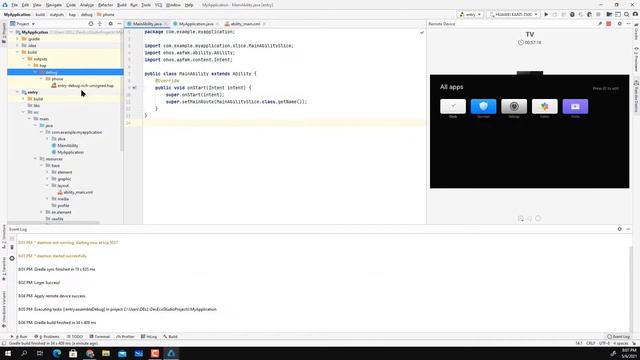Click the account avatar icon at top right
The height and width of the screenshot is (360, 640).
click(x=636, y=14)
